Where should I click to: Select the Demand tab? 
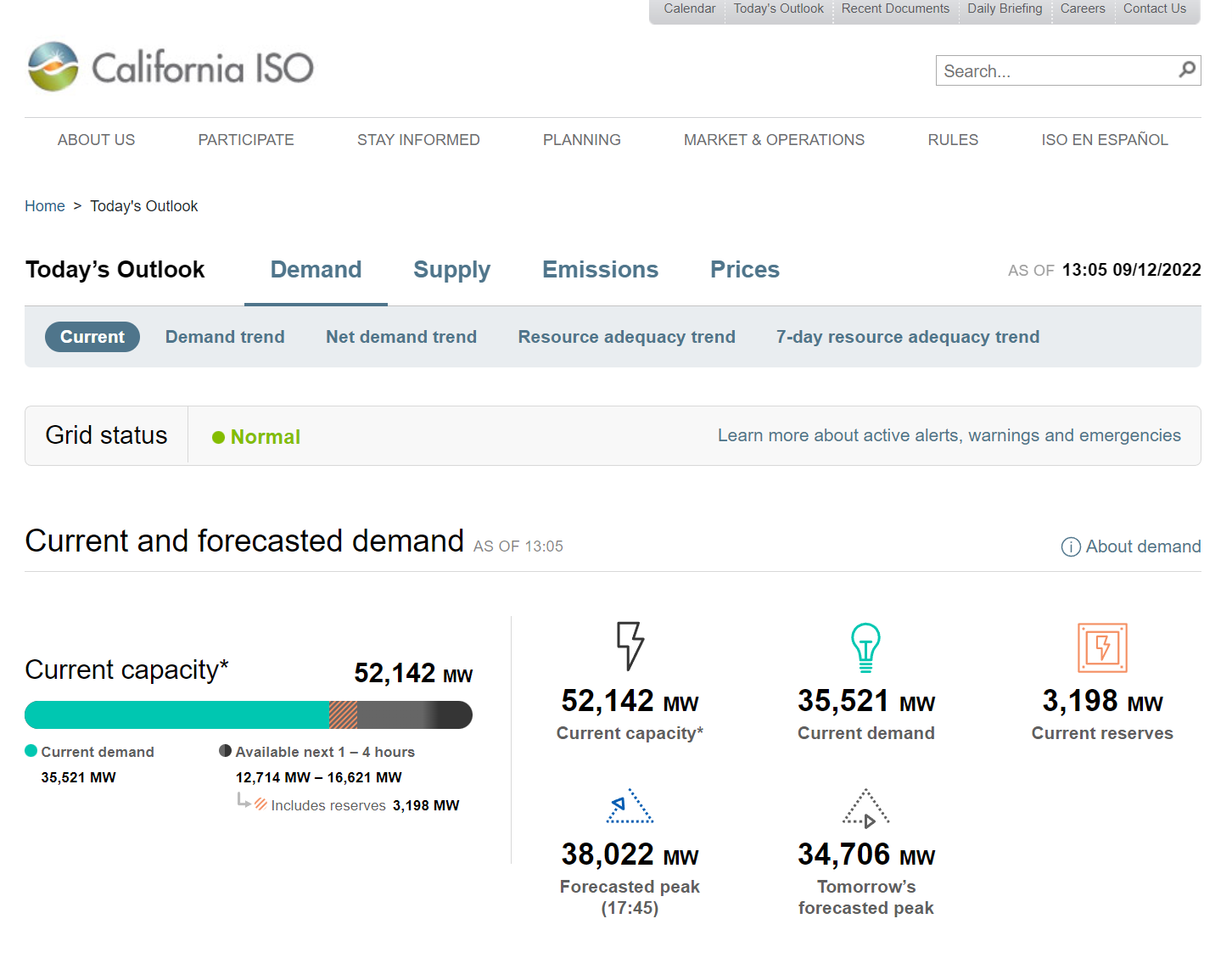click(x=316, y=270)
